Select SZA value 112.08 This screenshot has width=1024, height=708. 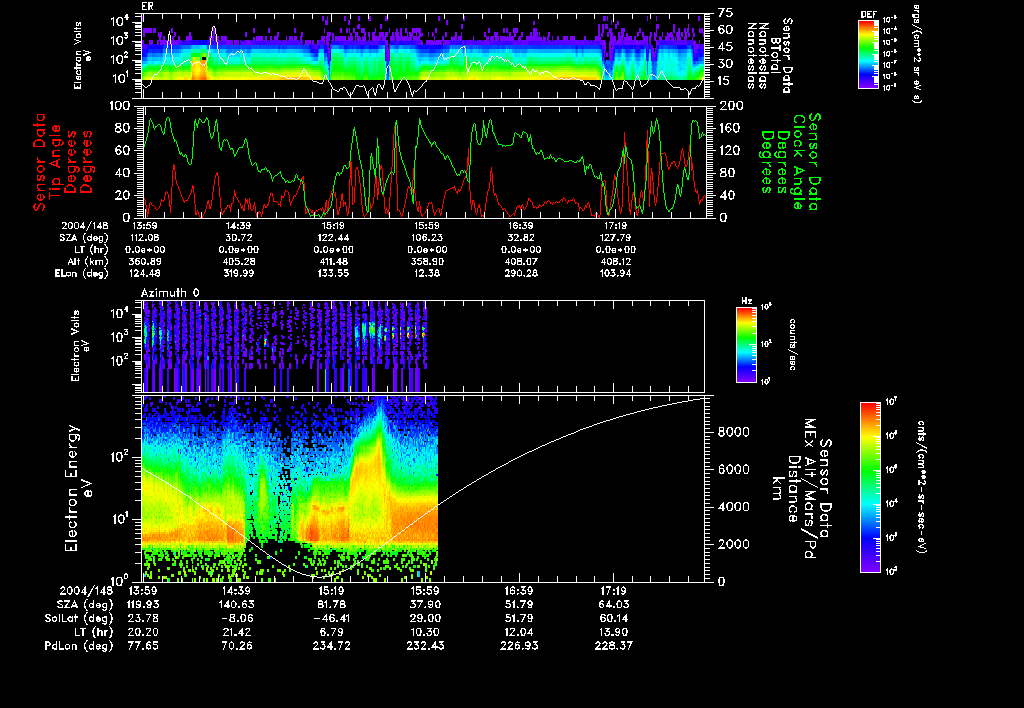pos(144,238)
